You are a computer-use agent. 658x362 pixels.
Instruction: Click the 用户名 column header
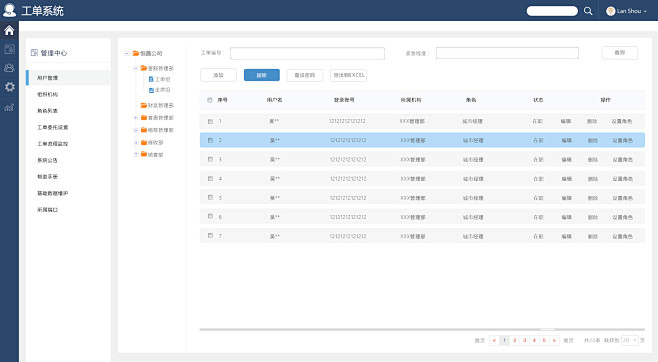(x=274, y=100)
